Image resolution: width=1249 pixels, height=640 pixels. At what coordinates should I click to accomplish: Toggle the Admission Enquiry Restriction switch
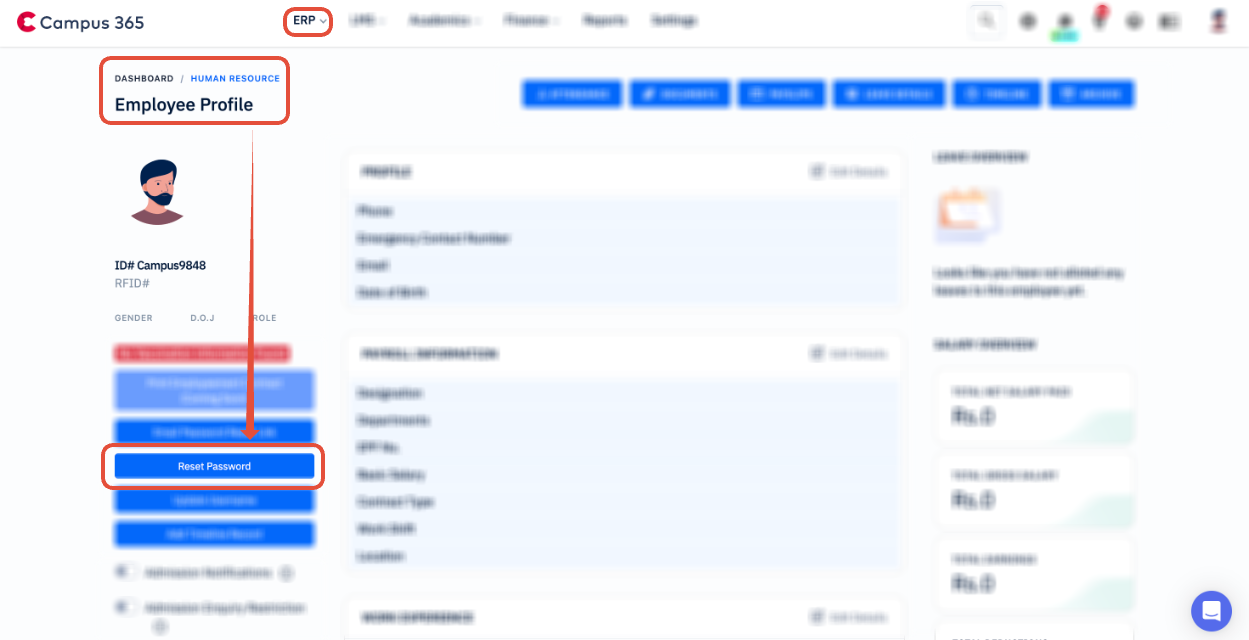click(x=126, y=606)
